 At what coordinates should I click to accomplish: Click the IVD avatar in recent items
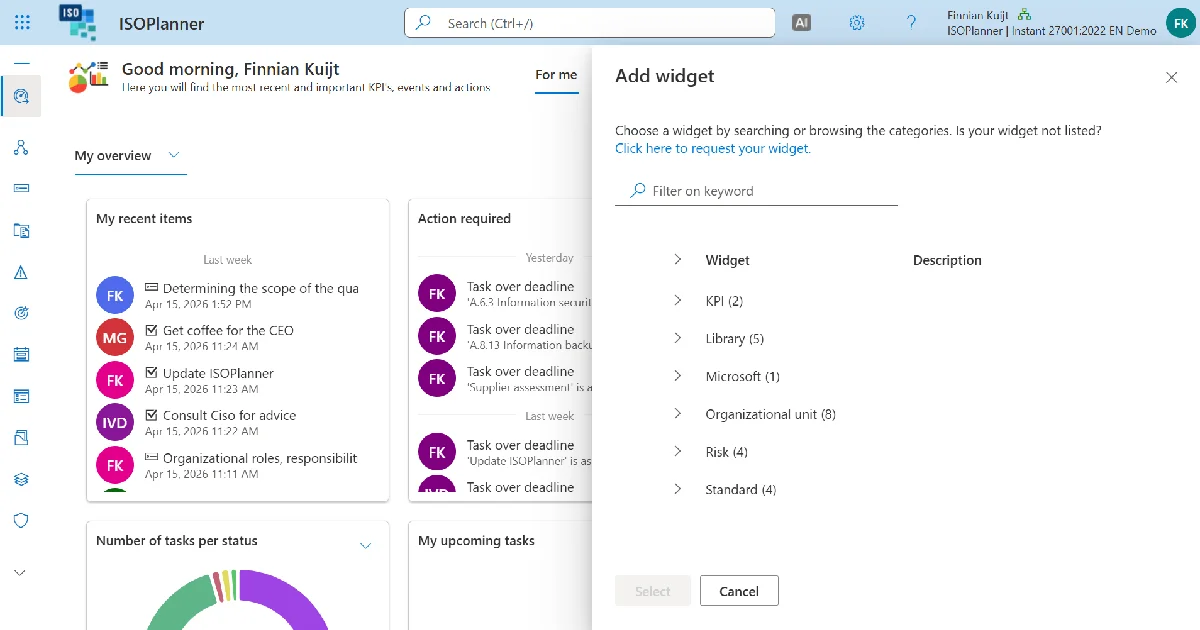tap(115, 423)
